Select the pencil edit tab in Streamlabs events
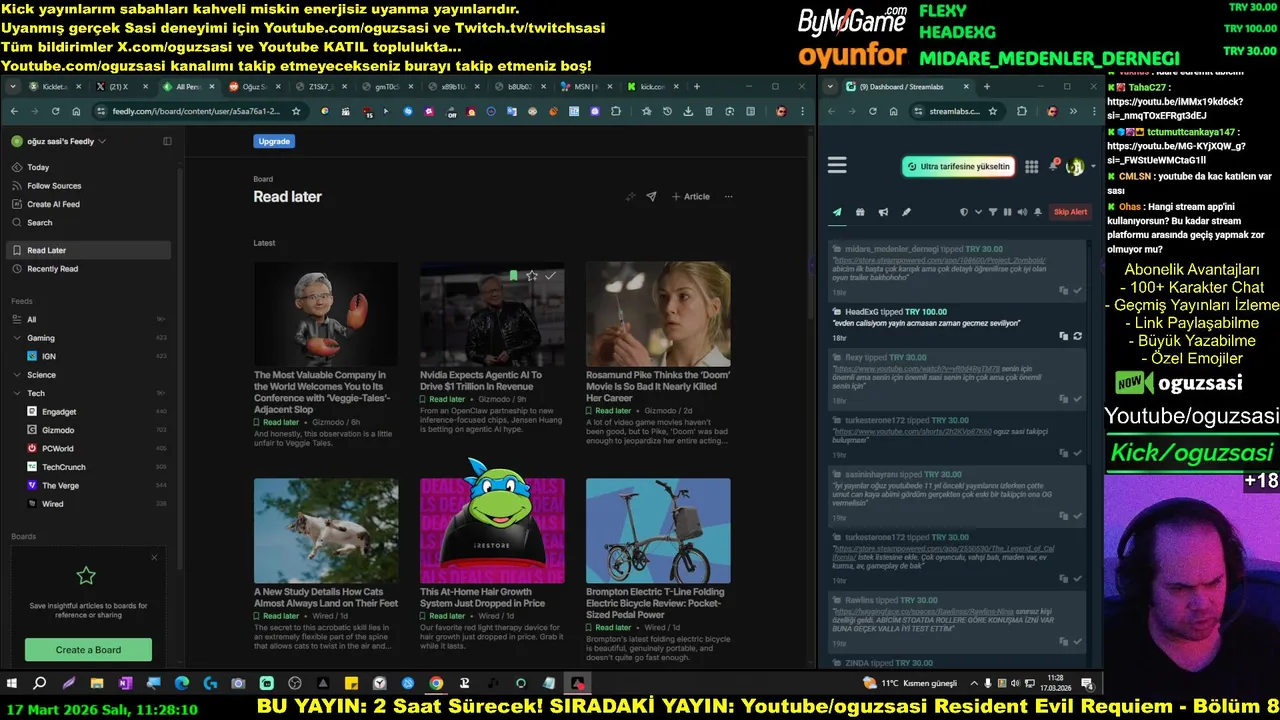The width and height of the screenshot is (1280, 720). tap(906, 212)
